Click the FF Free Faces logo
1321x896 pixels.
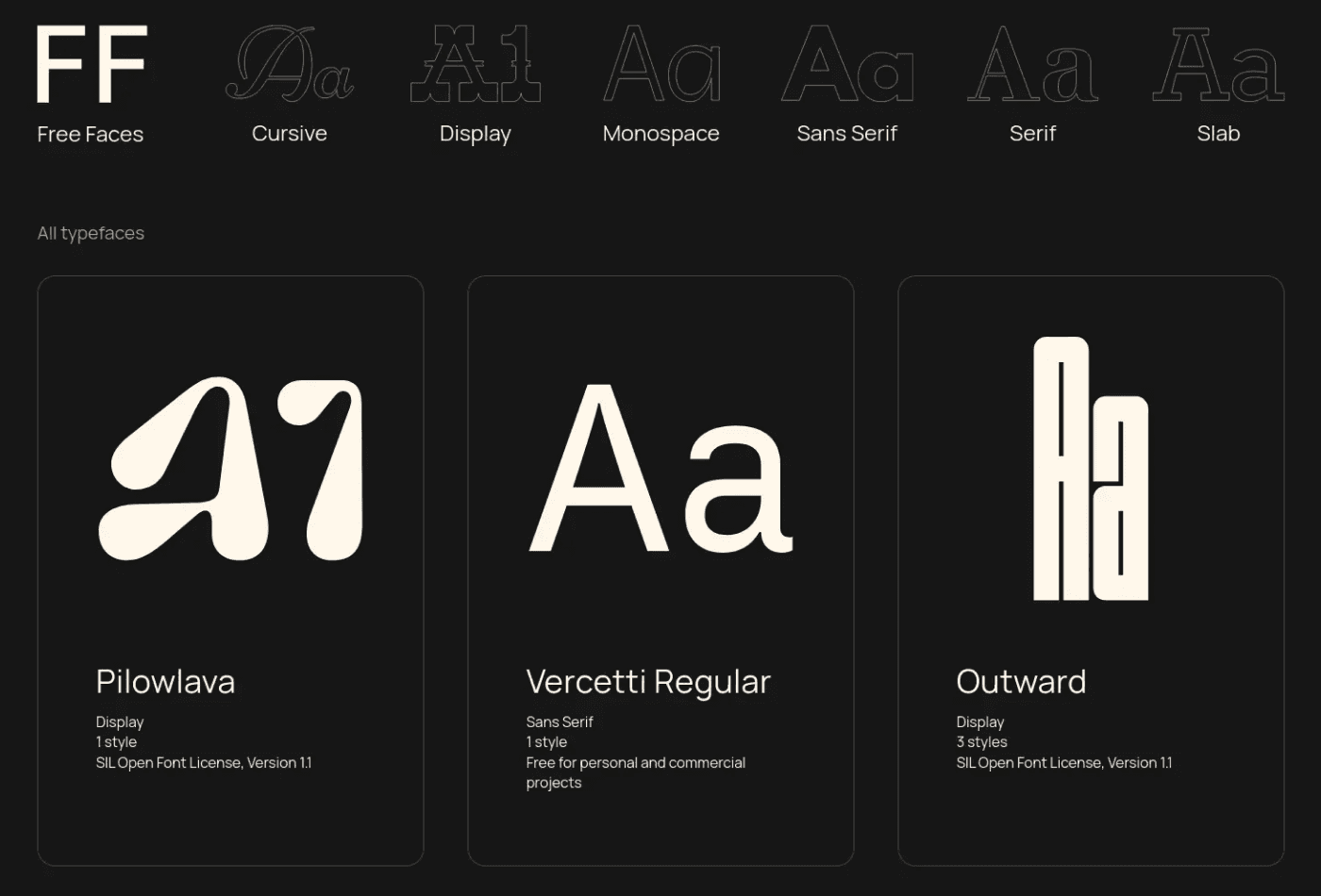coord(92,64)
